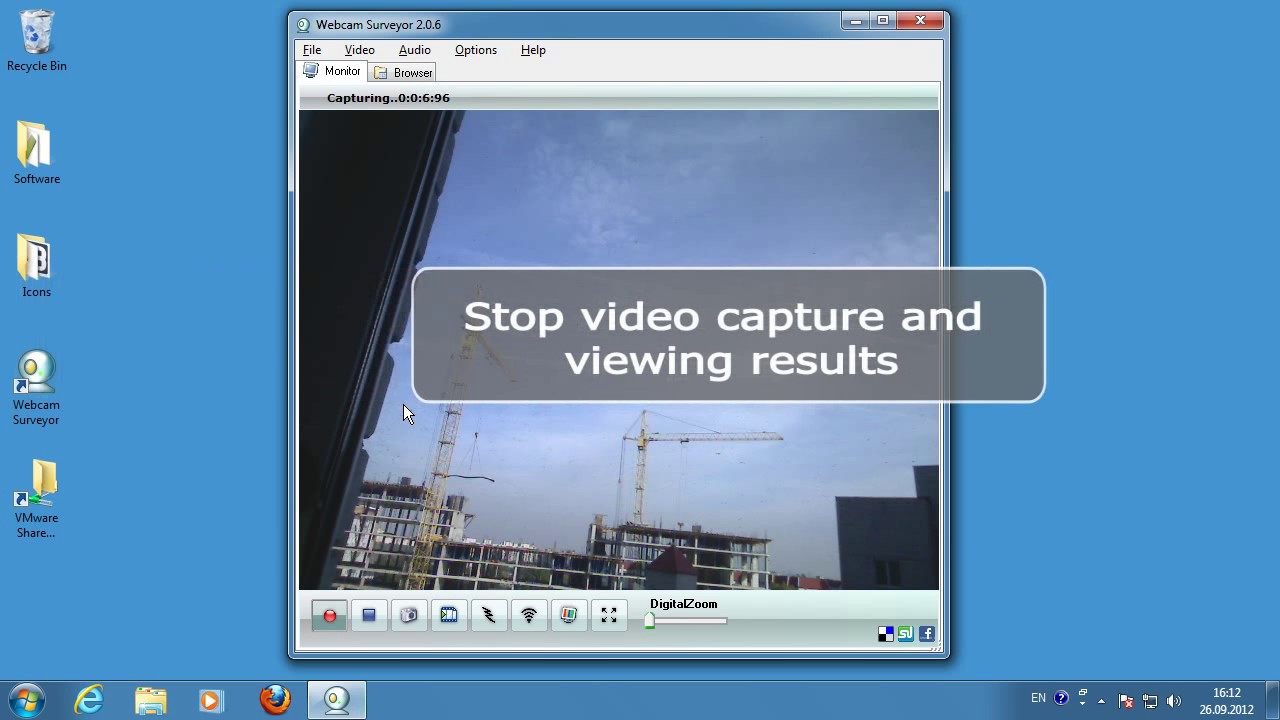Click the blue help question mark tray icon

[1061, 698]
